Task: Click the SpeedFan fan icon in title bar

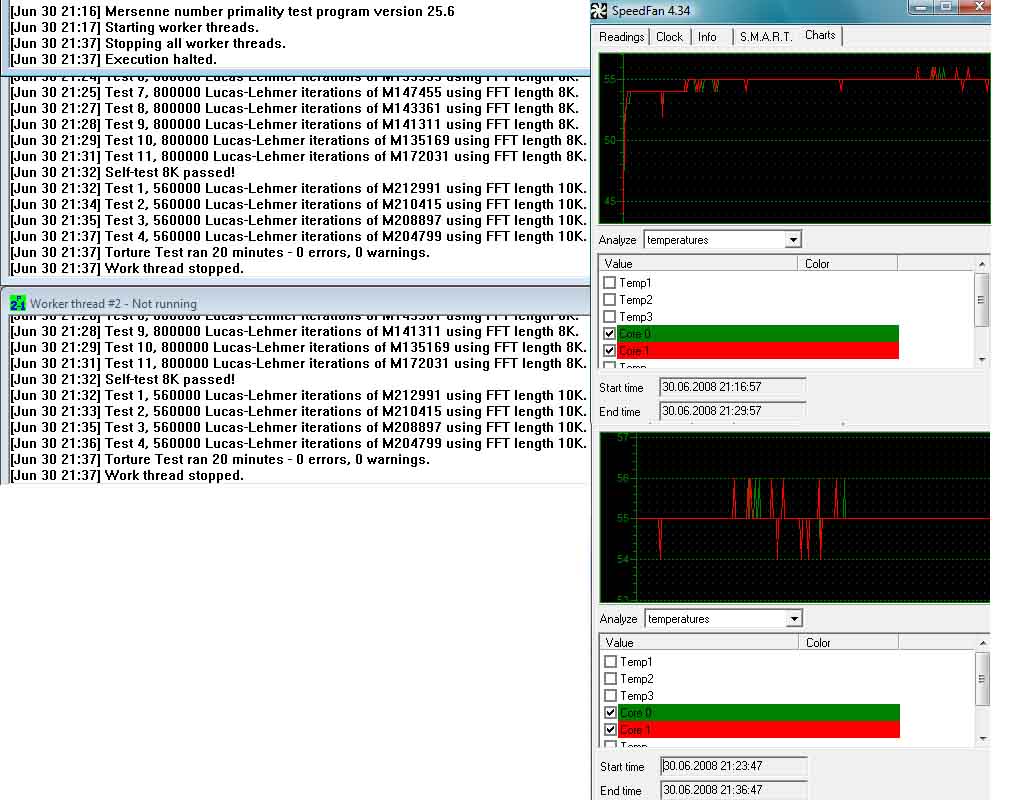Action: tap(599, 10)
